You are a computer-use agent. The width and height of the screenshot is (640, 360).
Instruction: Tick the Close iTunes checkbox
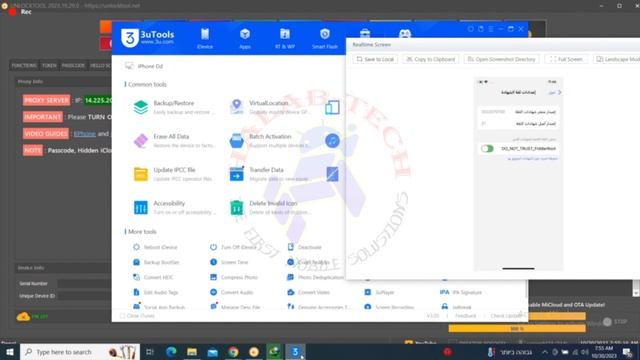[x=122, y=316]
